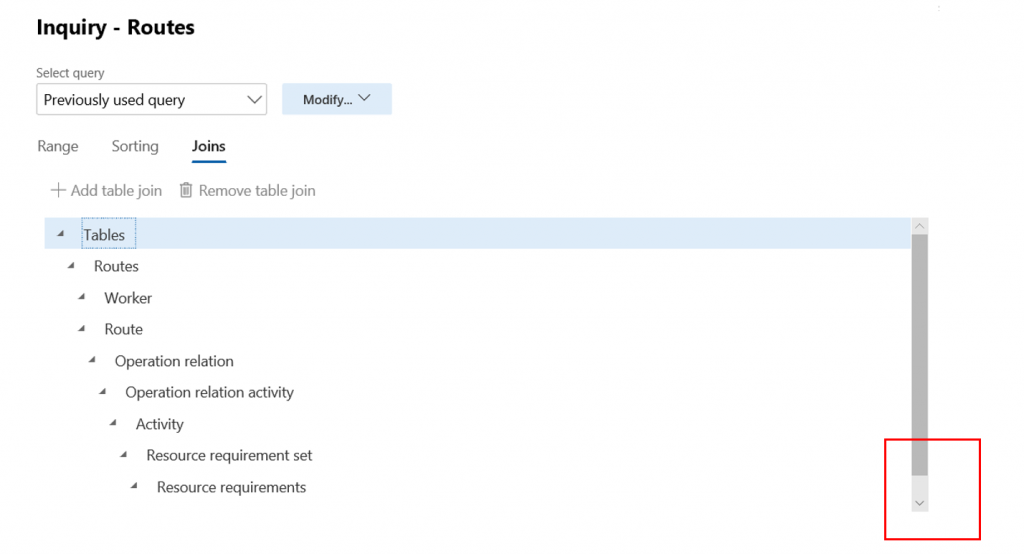Collapse the Routes tree node
Viewport: 1024px width, 554px height.
[71, 265]
